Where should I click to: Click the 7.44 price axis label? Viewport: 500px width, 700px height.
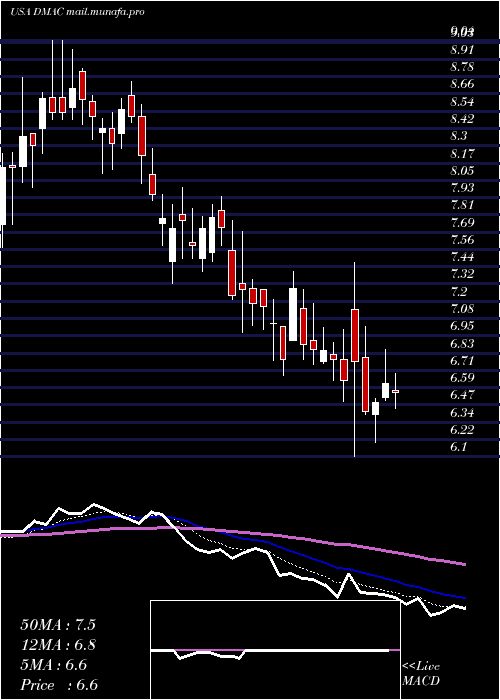462,257
